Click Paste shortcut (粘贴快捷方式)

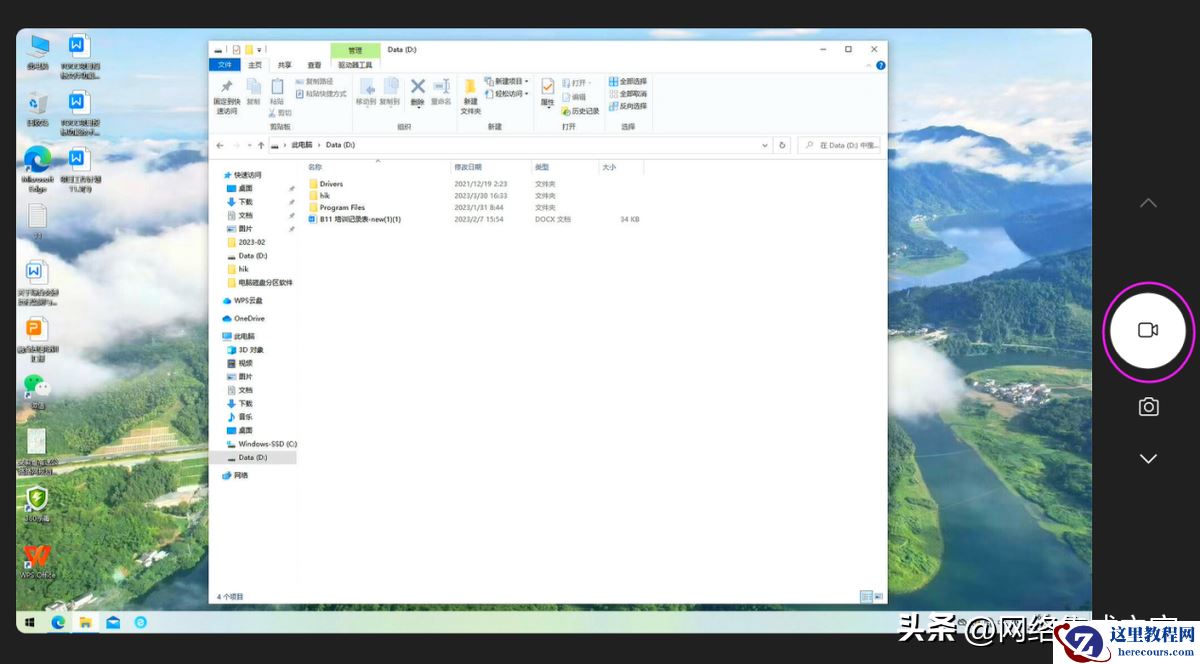coord(320,94)
